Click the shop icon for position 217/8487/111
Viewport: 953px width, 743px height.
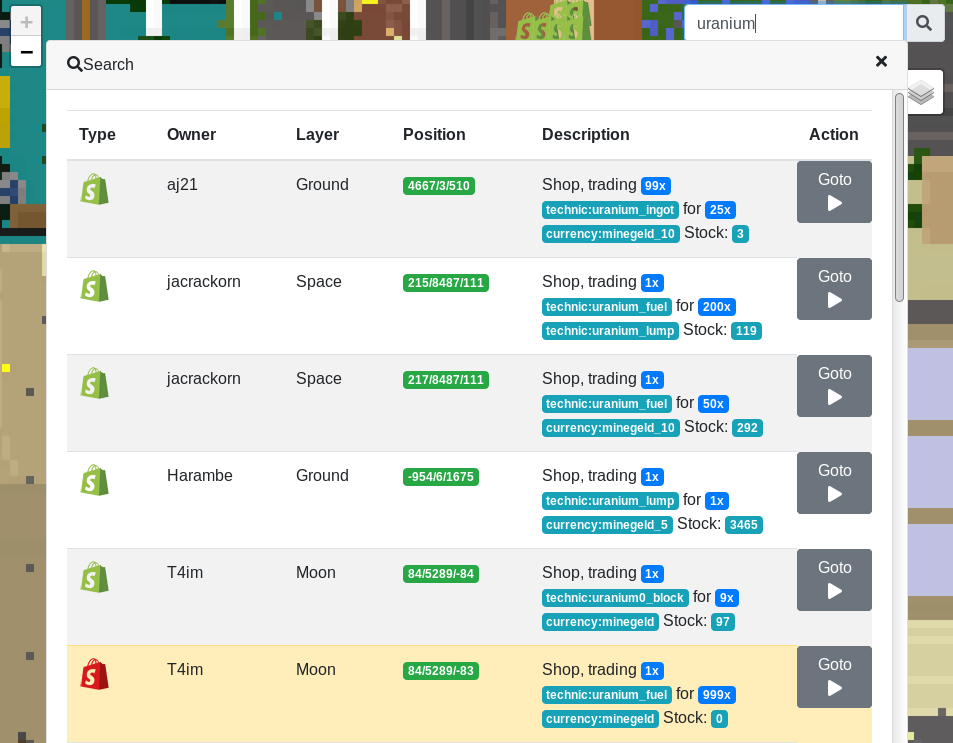[94, 383]
